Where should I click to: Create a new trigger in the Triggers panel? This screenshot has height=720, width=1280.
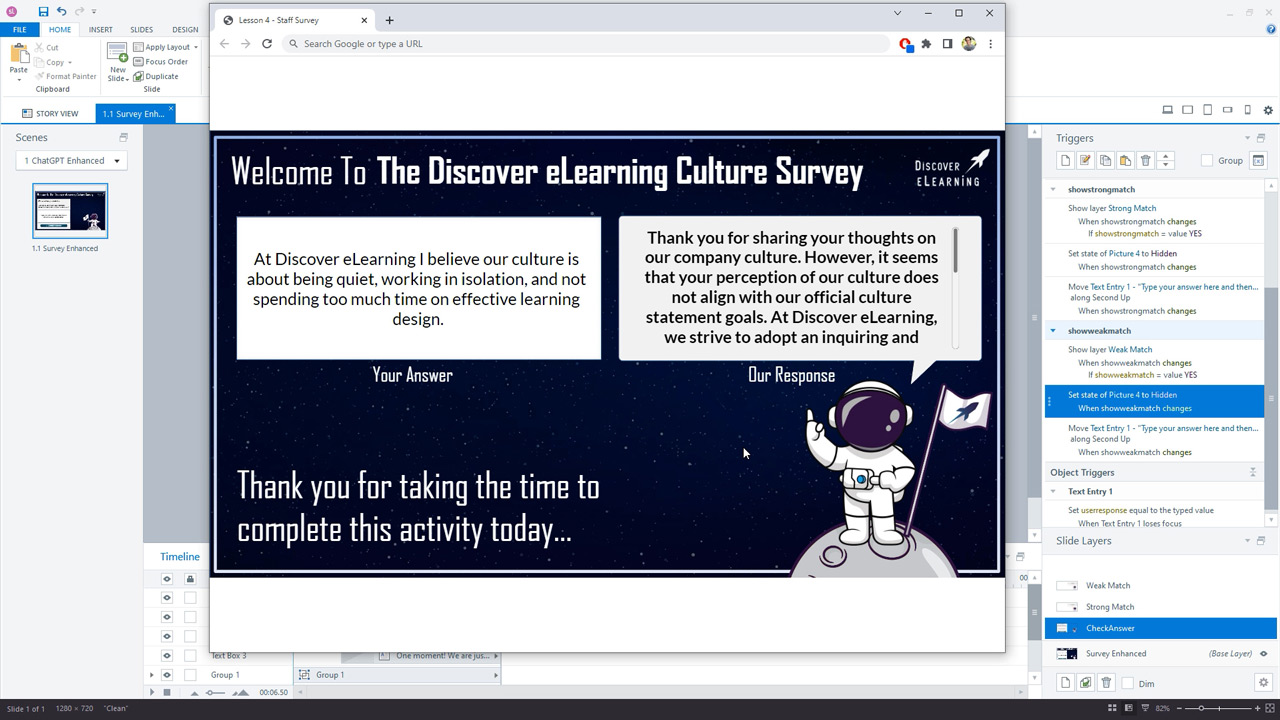tap(1065, 160)
